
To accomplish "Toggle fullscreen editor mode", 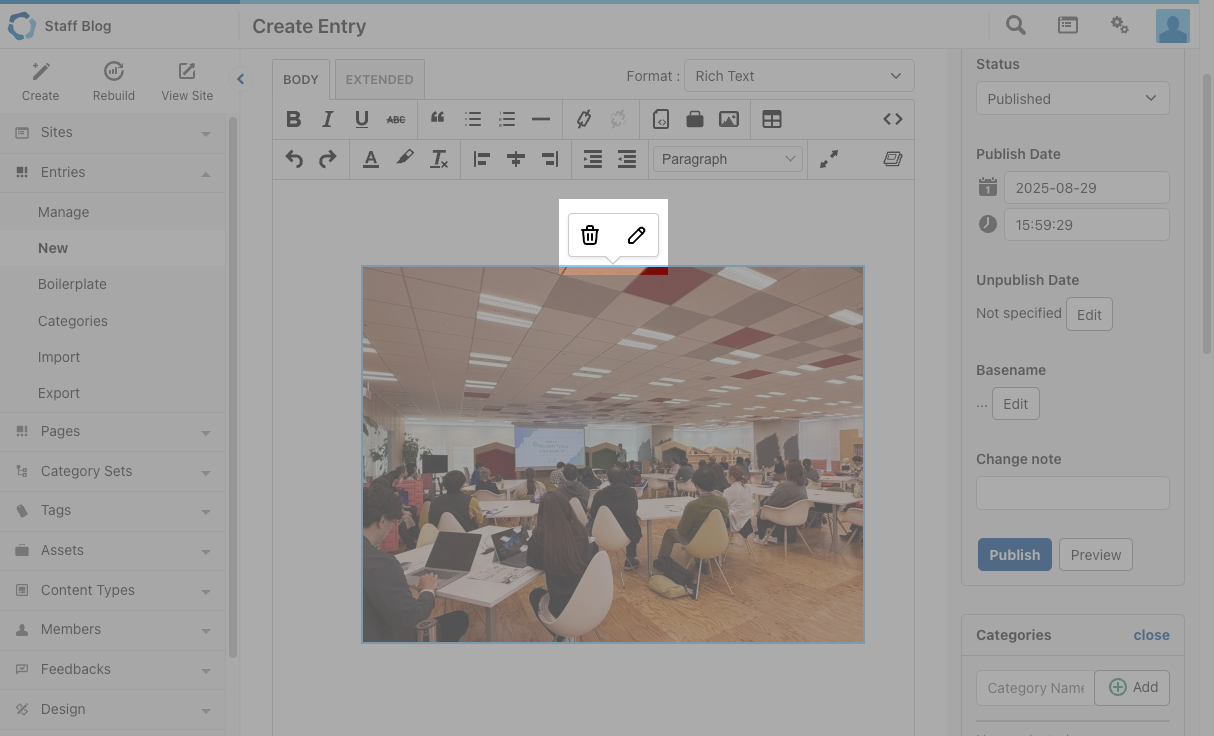I will point(829,159).
